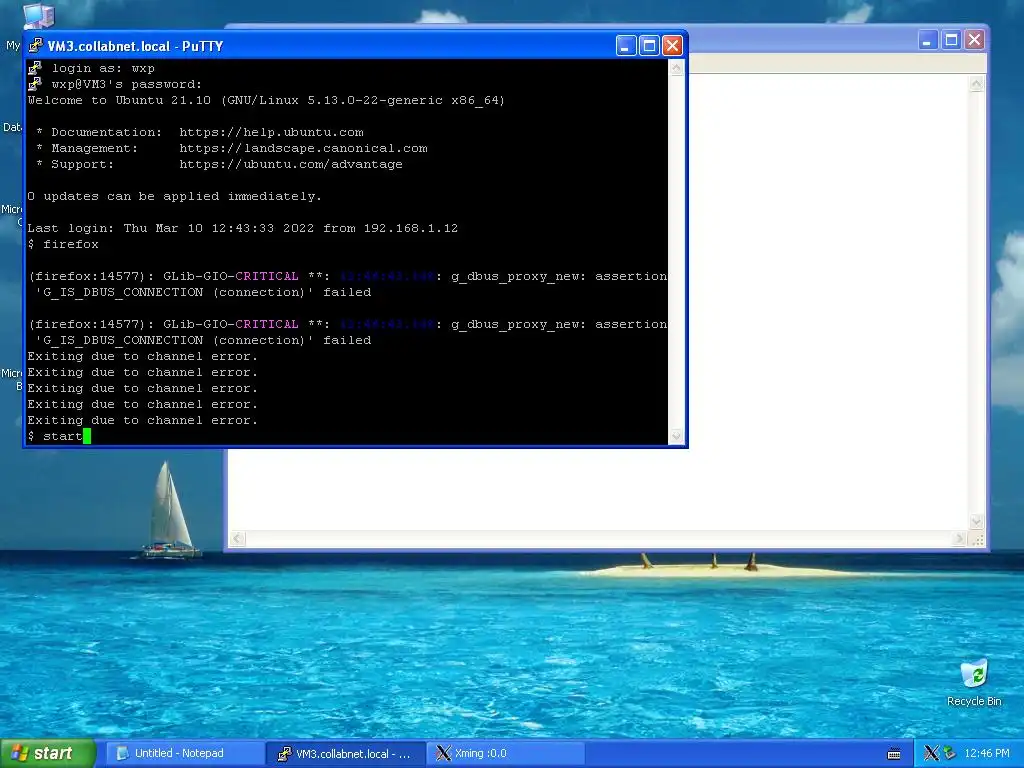Maximize the PuTTY window
Screen dimensions: 1024x768
coord(649,46)
